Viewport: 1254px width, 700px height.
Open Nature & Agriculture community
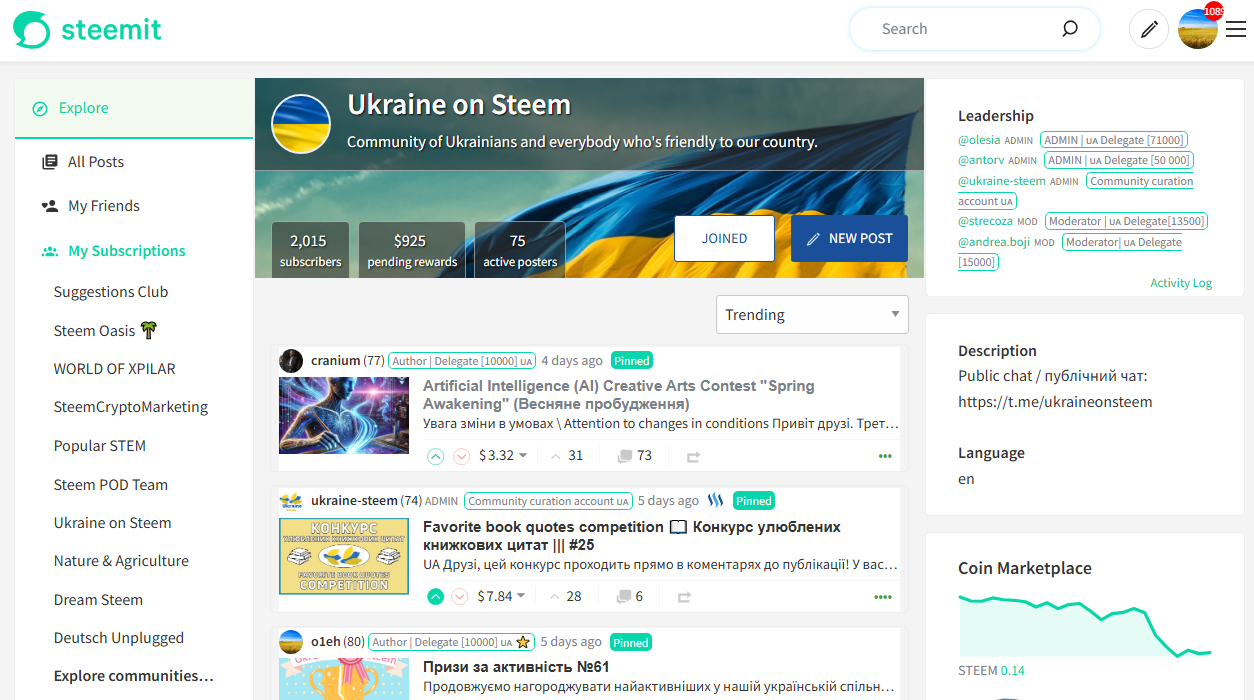121,561
